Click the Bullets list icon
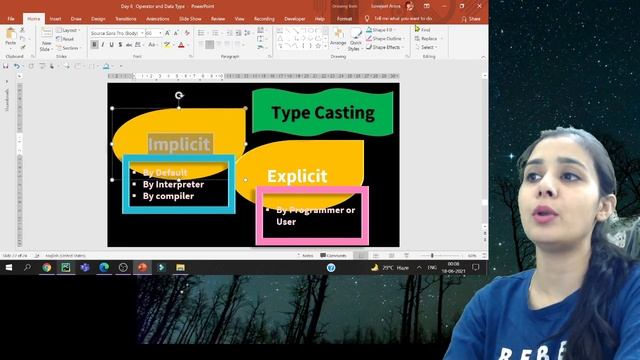 201,33
